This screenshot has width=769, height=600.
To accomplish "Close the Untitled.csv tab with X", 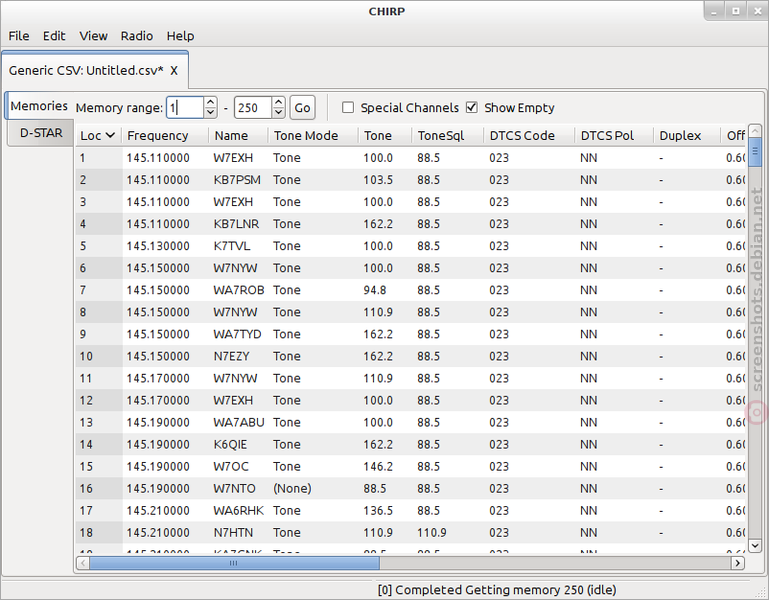I will pos(174,71).
